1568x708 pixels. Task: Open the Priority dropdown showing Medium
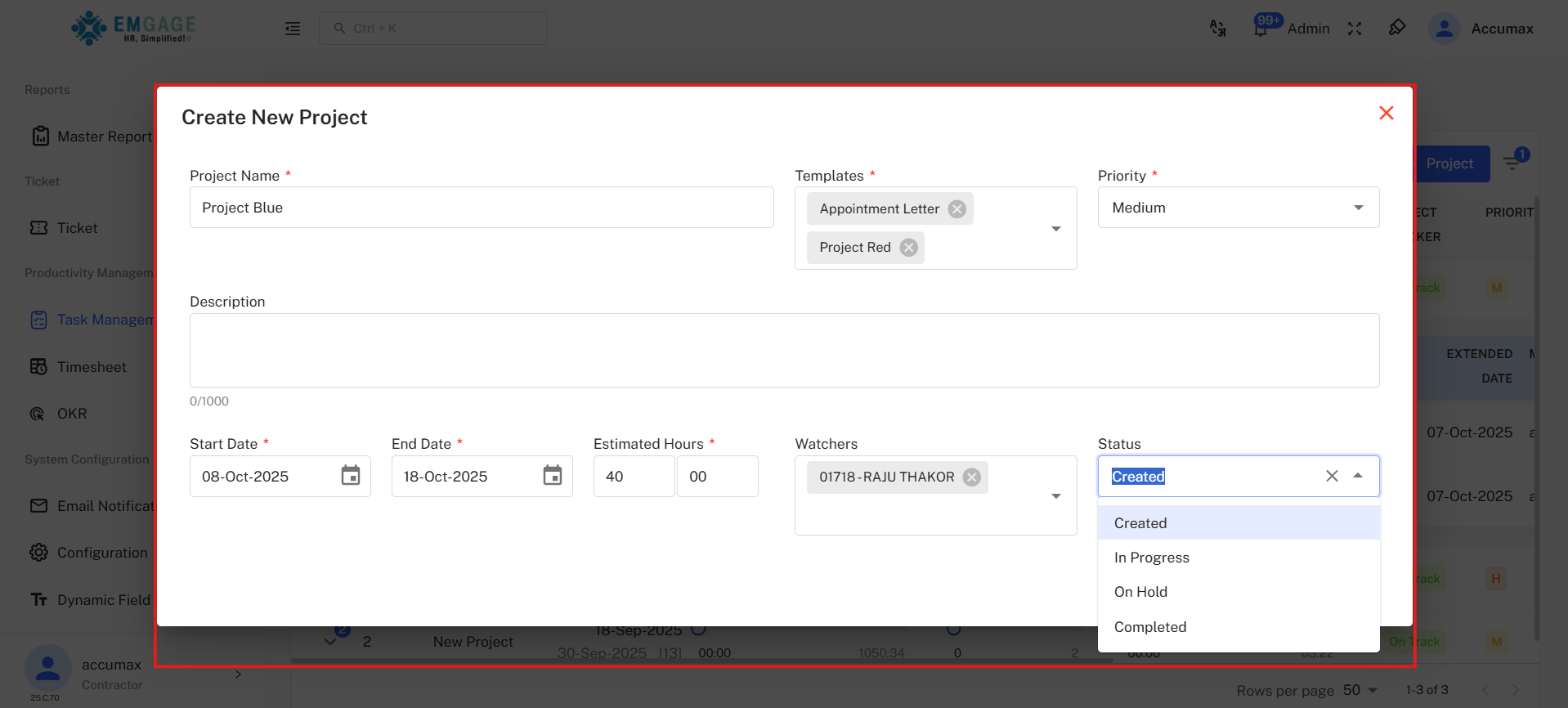point(1238,208)
